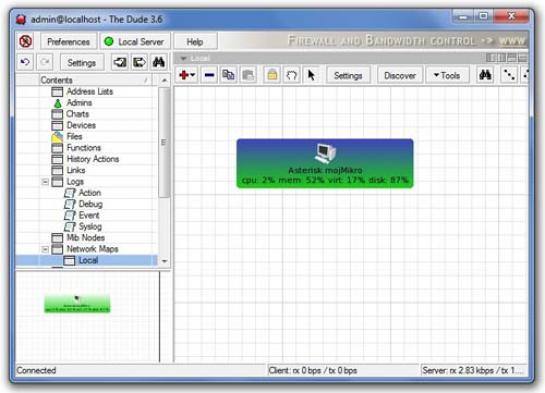This screenshot has height=393, width=545.
Task: Click the binoculars search icon in left toolbar
Action: [159, 62]
